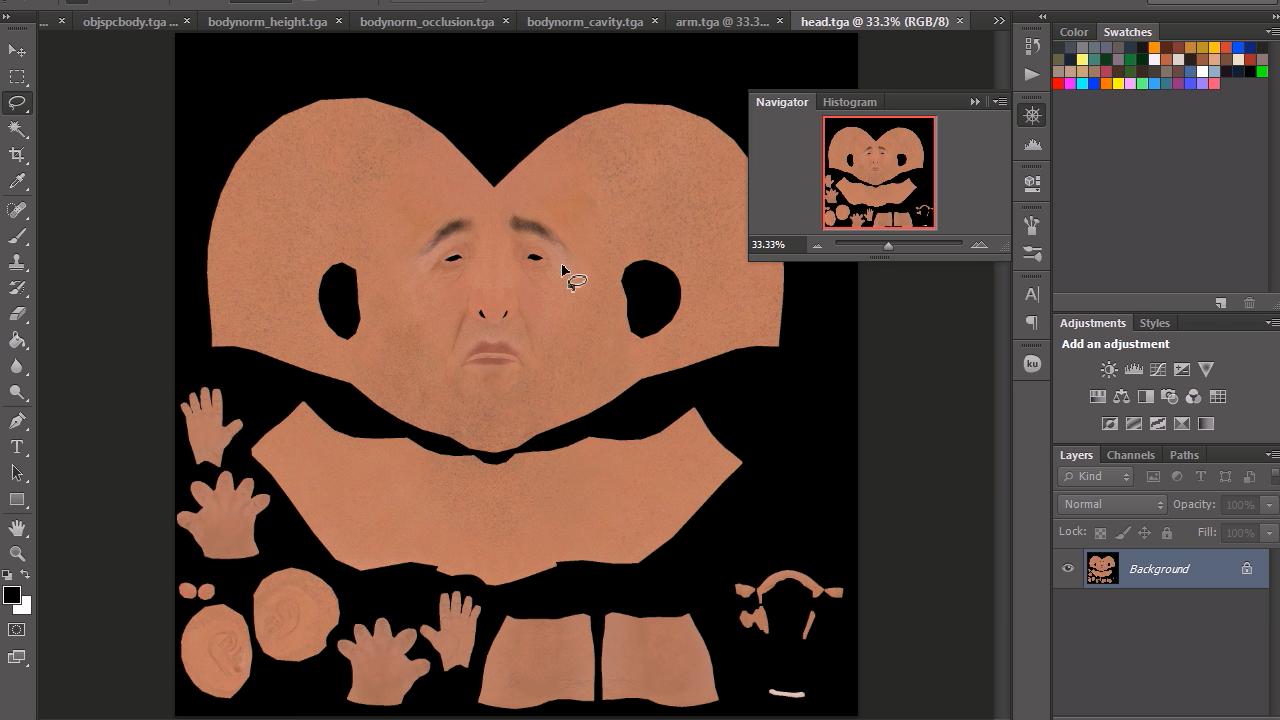Expand the Opacity slider dropdown arrow
Image resolution: width=1280 pixels, height=720 pixels.
pos(1269,505)
